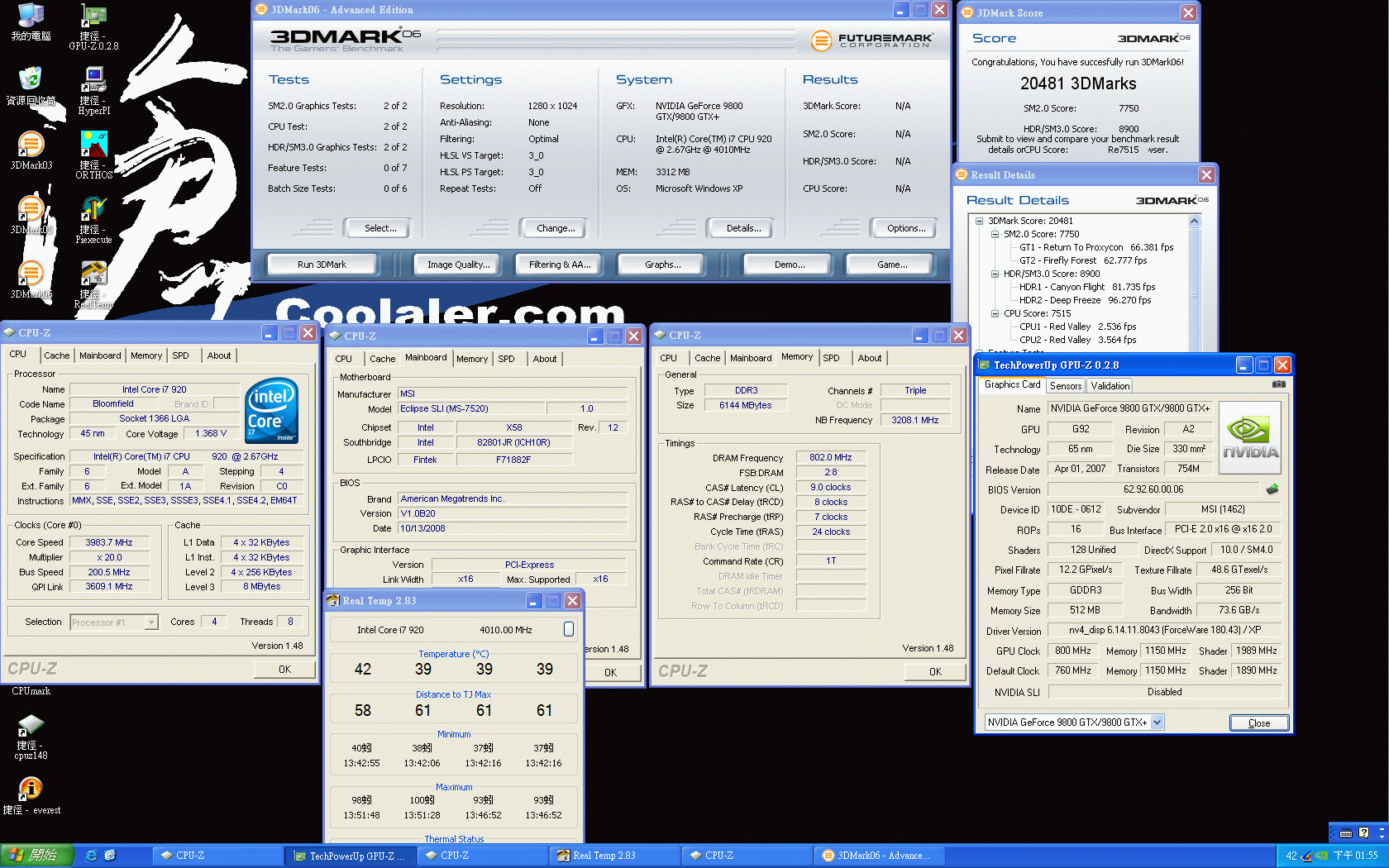Open About tab in CPU-Z Mainboard window

pyautogui.click(x=545, y=359)
